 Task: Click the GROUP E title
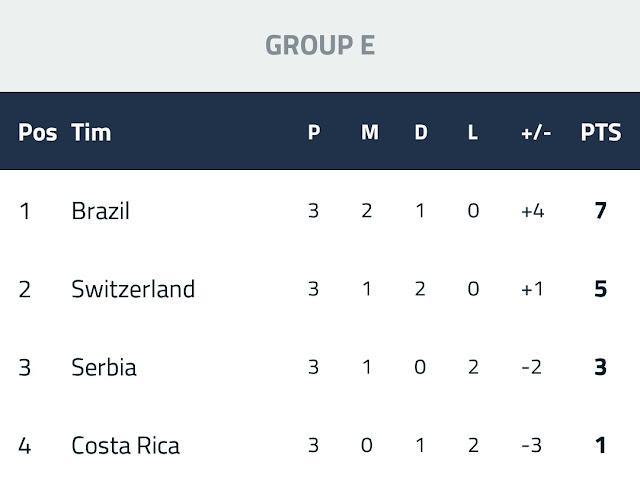[320, 45]
